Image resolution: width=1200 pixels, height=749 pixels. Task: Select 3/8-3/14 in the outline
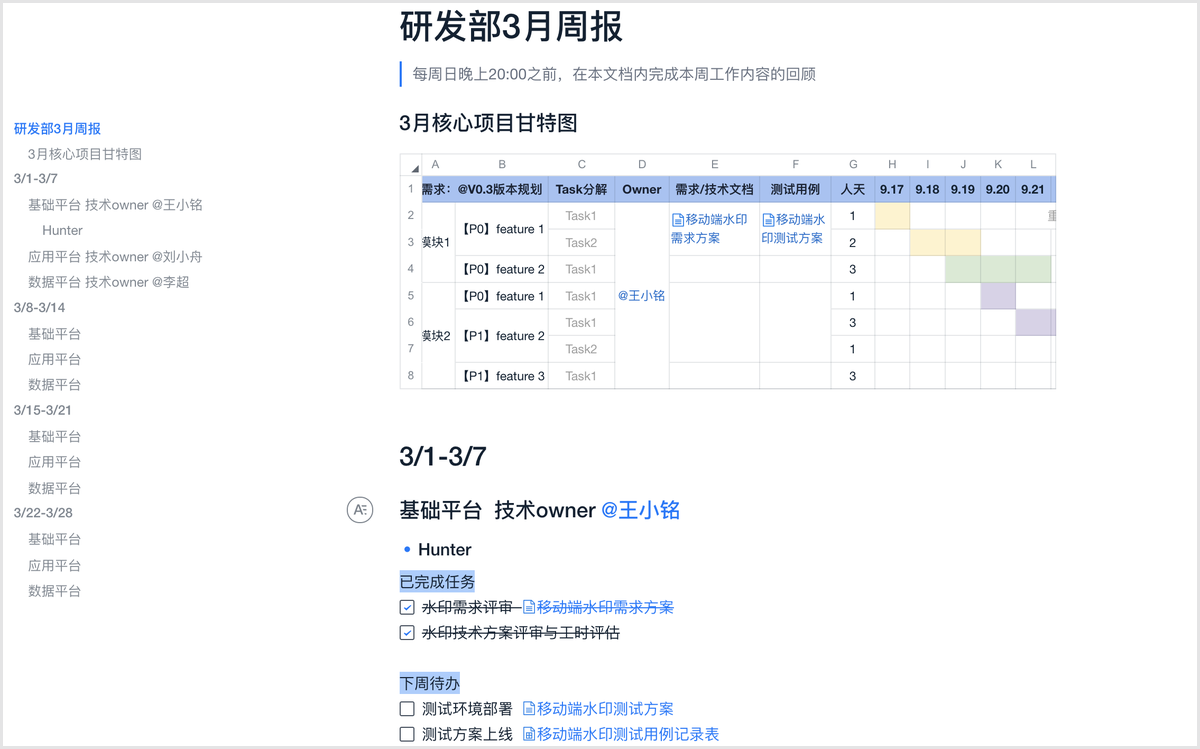(x=40, y=308)
